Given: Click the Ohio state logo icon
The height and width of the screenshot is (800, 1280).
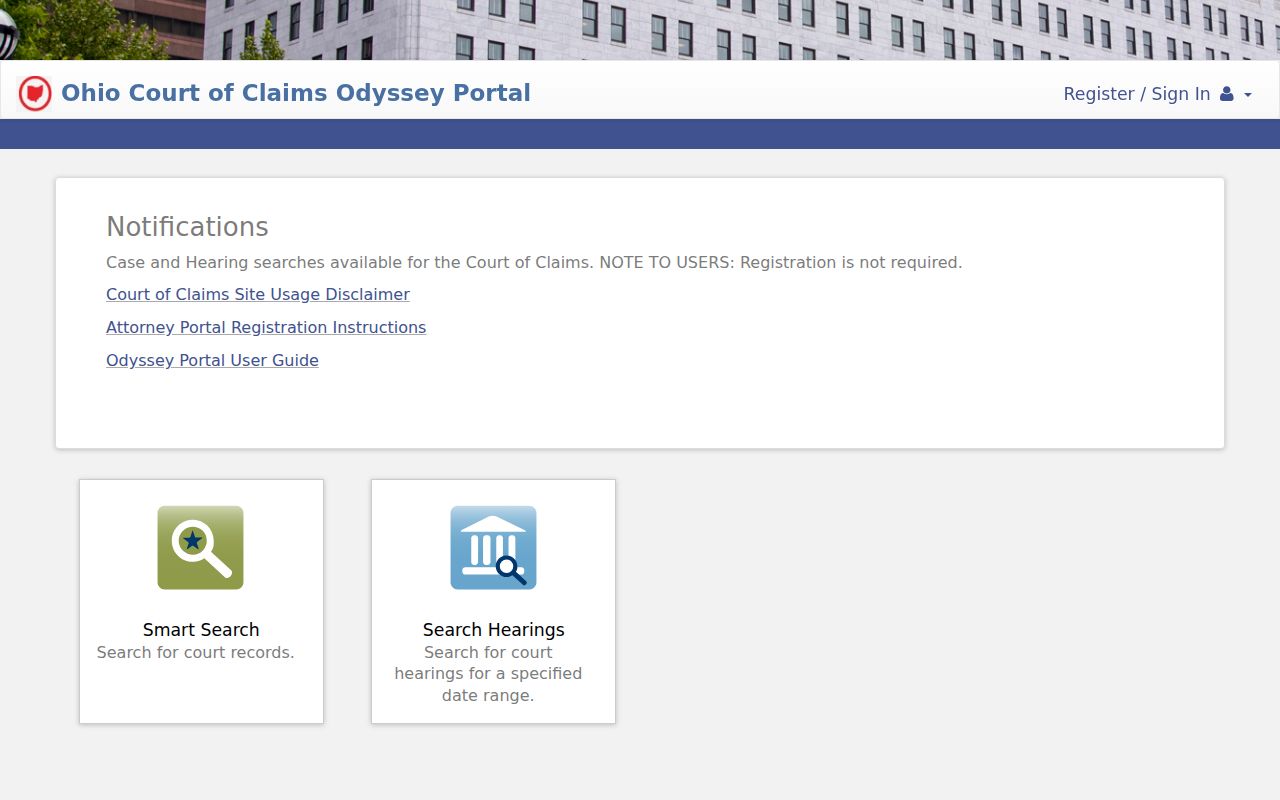Looking at the screenshot, I should pos(35,93).
